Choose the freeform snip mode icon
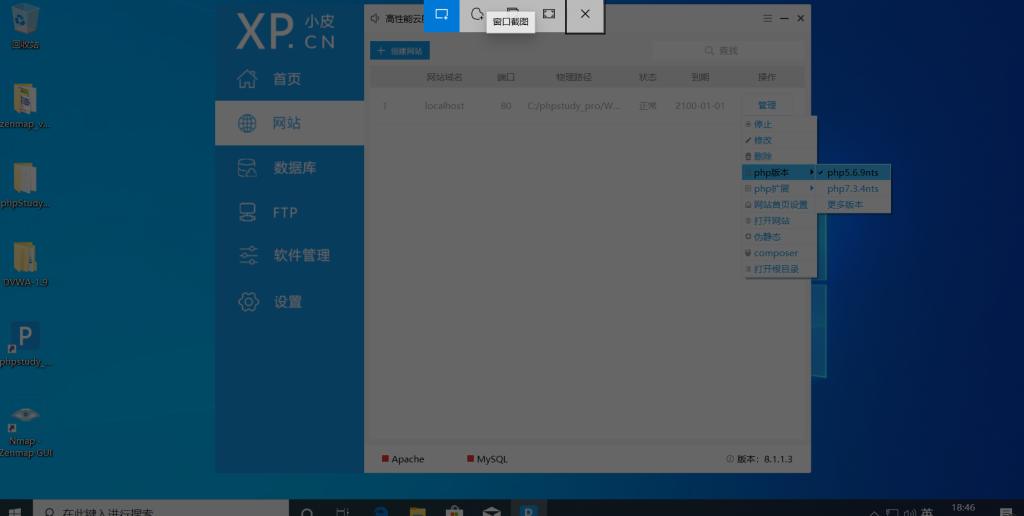1024x516 pixels. coord(477,14)
